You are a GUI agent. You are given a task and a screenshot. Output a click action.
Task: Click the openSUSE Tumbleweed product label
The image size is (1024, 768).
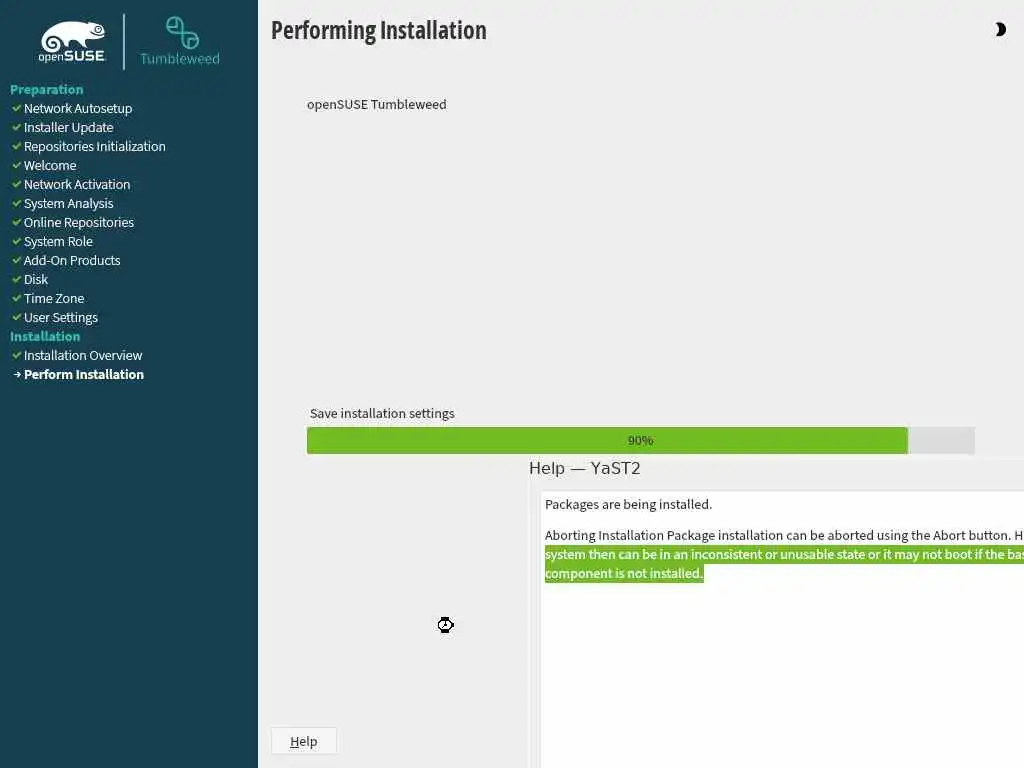pyautogui.click(x=377, y=104)
